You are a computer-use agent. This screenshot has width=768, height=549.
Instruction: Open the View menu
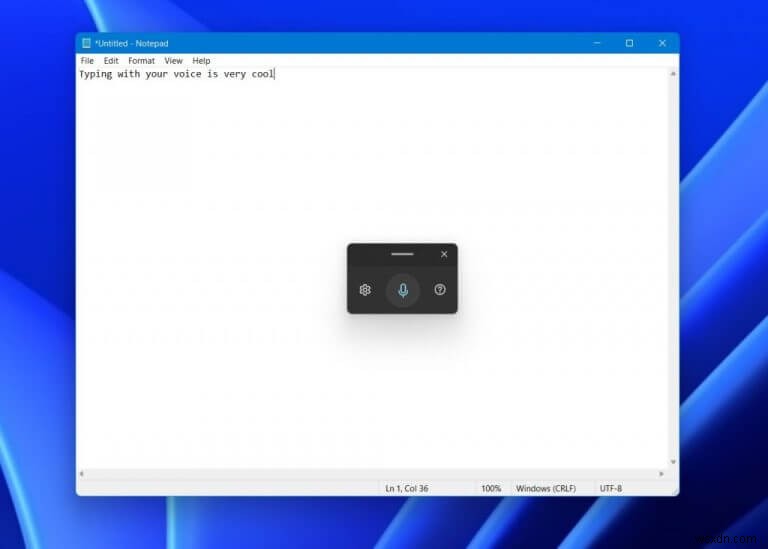point(173,61)
